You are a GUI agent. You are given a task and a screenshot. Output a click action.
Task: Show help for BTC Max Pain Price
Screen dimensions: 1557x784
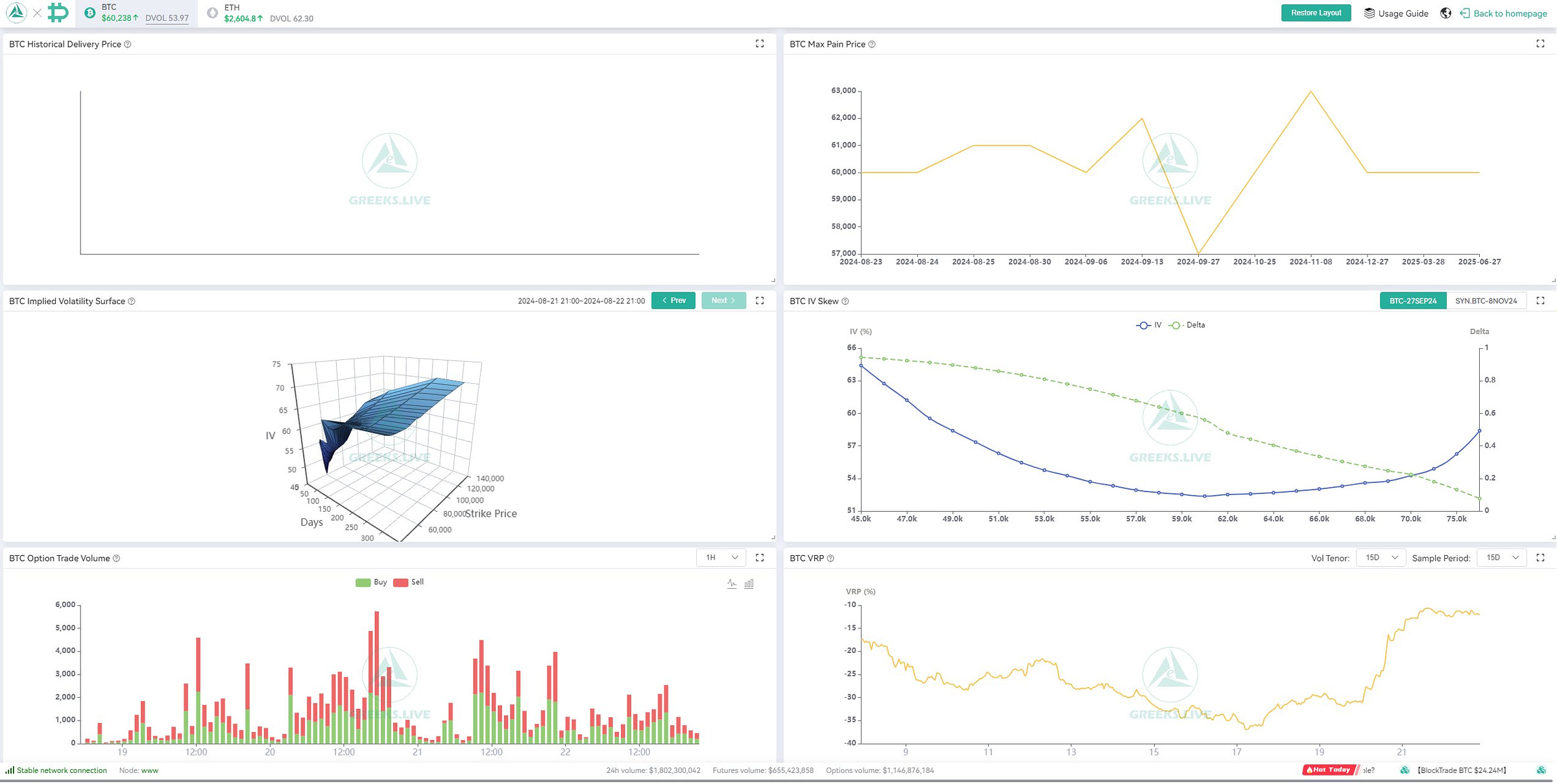coord(872,44)
